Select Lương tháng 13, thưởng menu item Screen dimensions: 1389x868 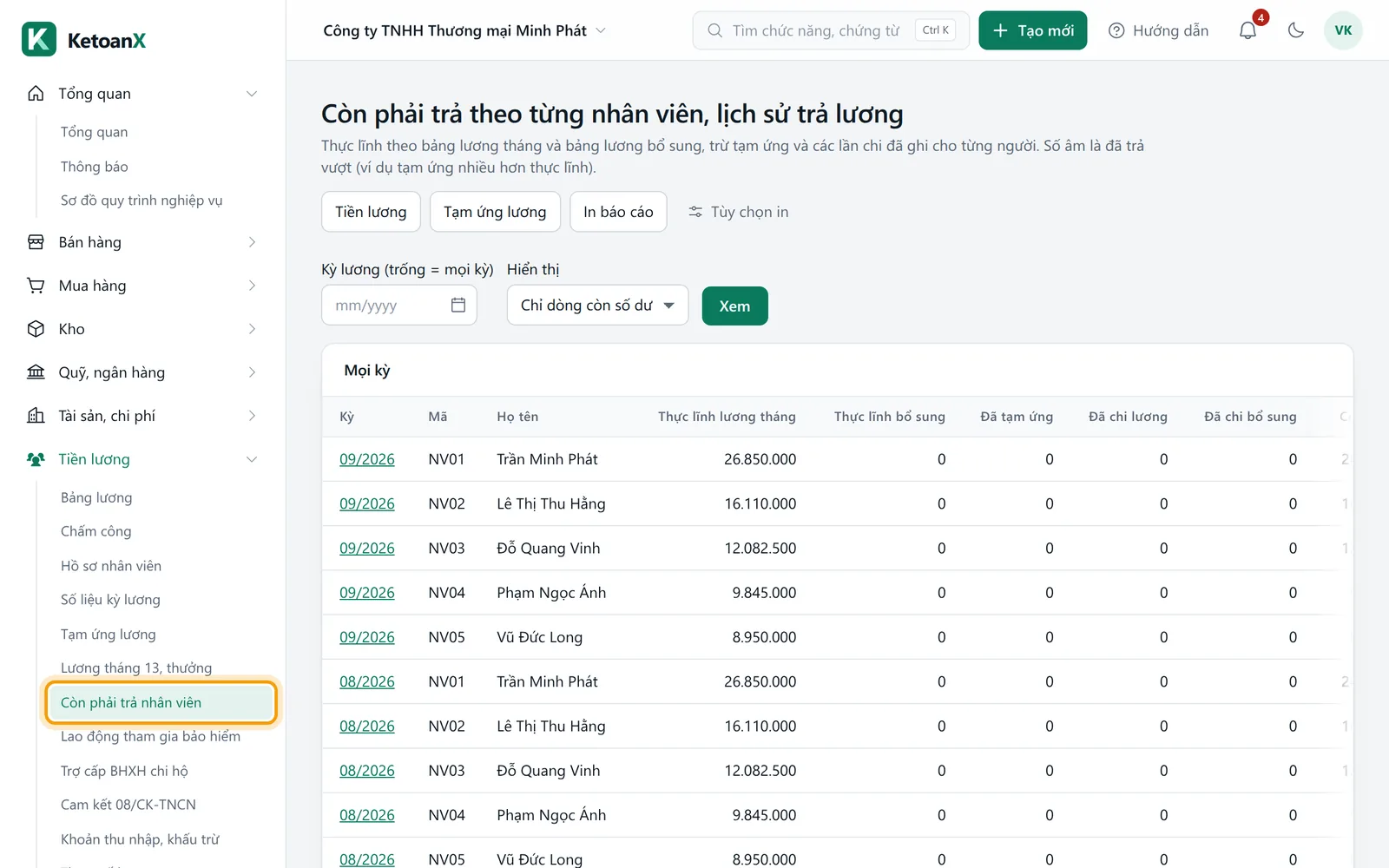[136, 667]
